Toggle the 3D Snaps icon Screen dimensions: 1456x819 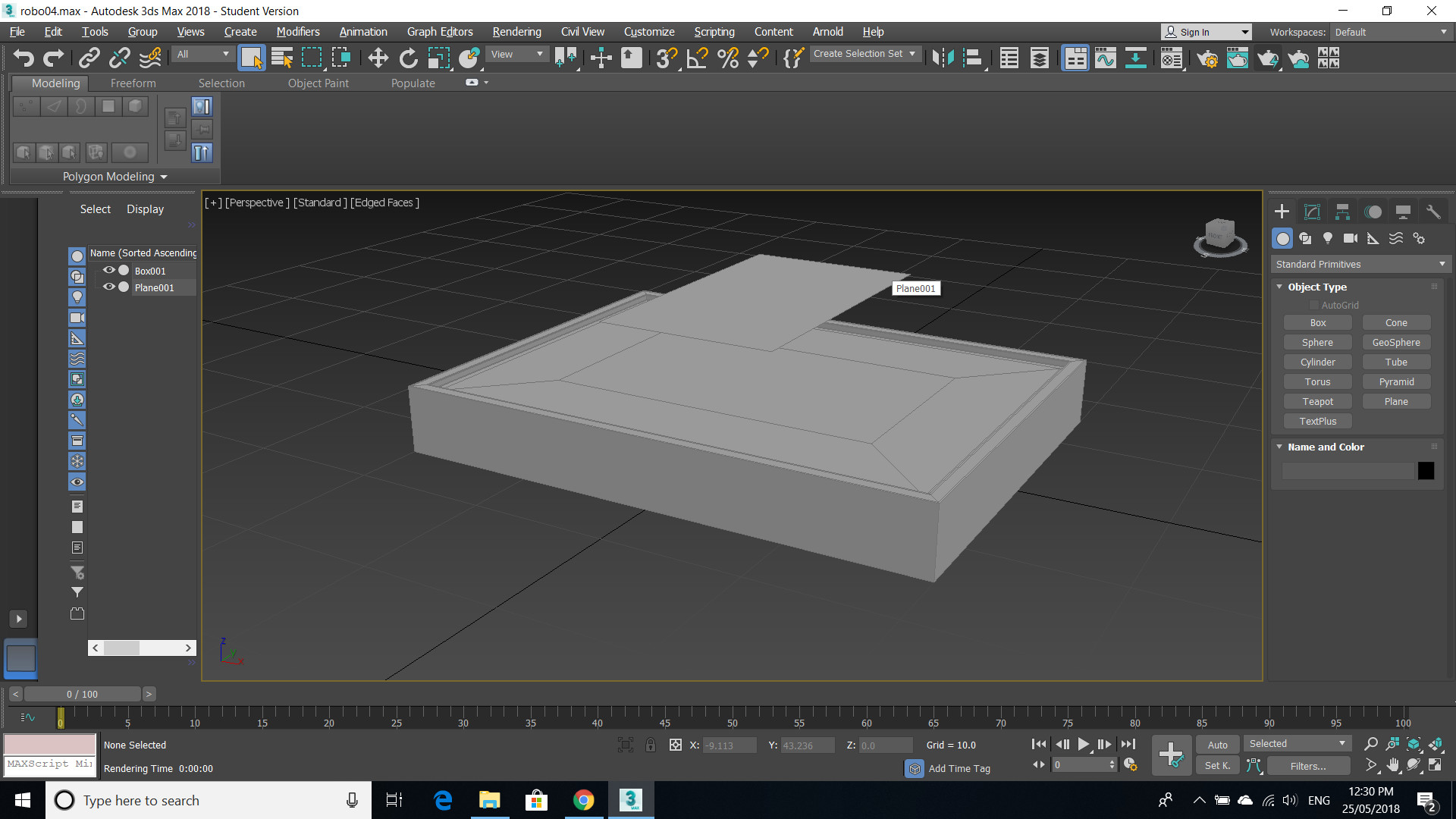(x=667, y=58)
